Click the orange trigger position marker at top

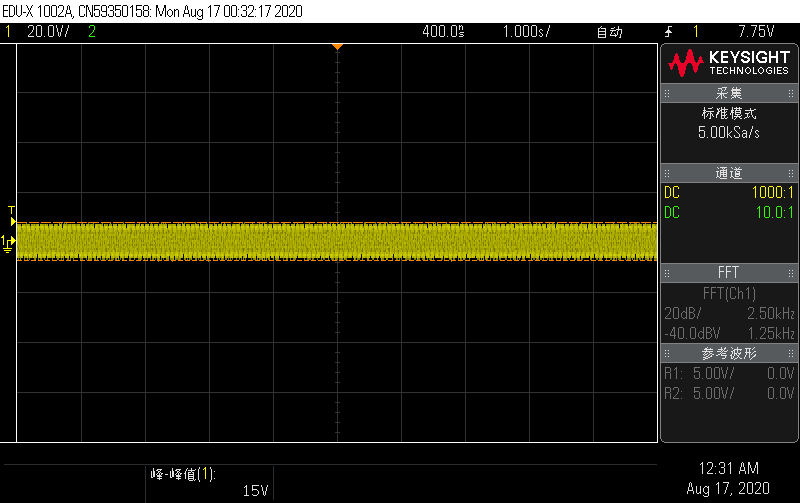(x=338, y=47)
